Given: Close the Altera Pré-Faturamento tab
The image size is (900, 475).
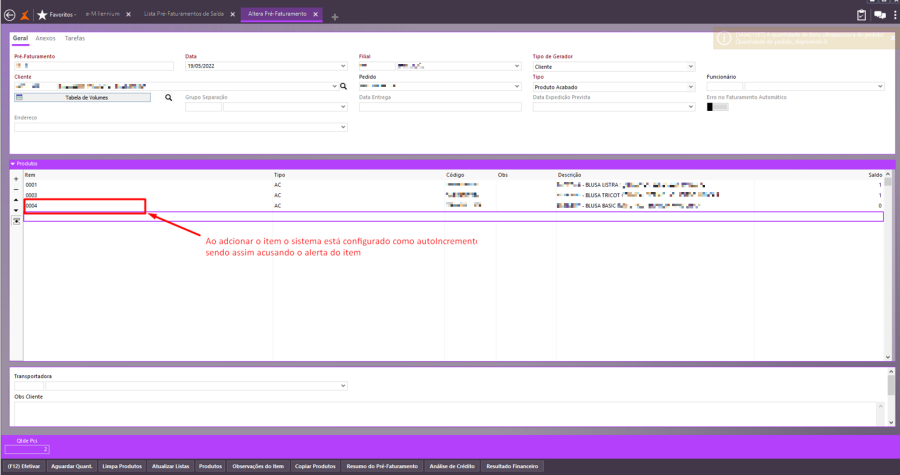Looking at the screenshot, I should (x=315, y=14).
